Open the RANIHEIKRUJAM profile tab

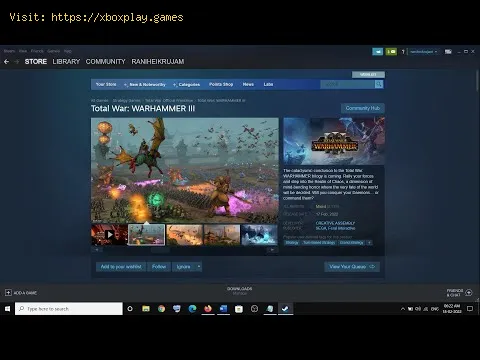pyautogui.click(x=158, y=62)
